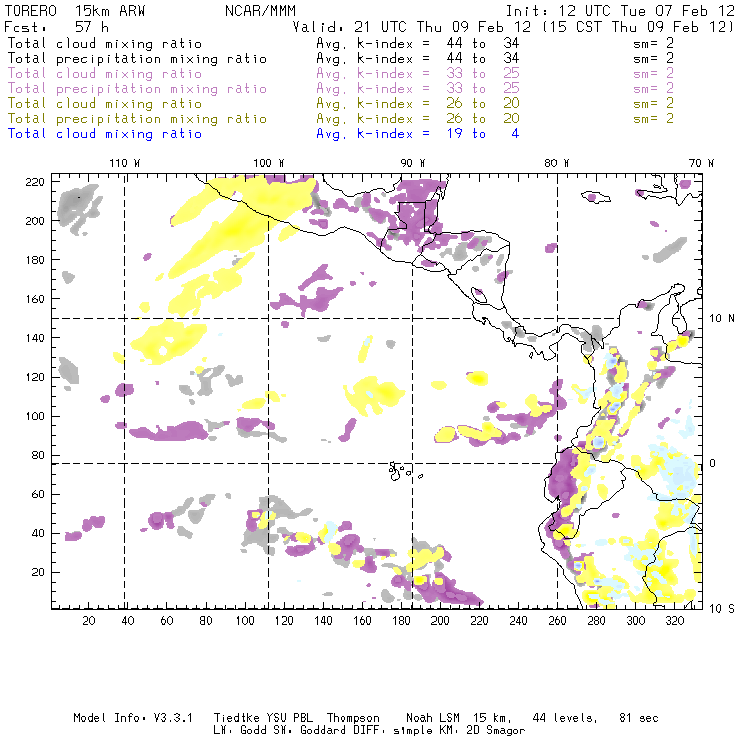Click the "90 W" longitude label
Viewport: 740px width, 740px height.
coord(412,163)
